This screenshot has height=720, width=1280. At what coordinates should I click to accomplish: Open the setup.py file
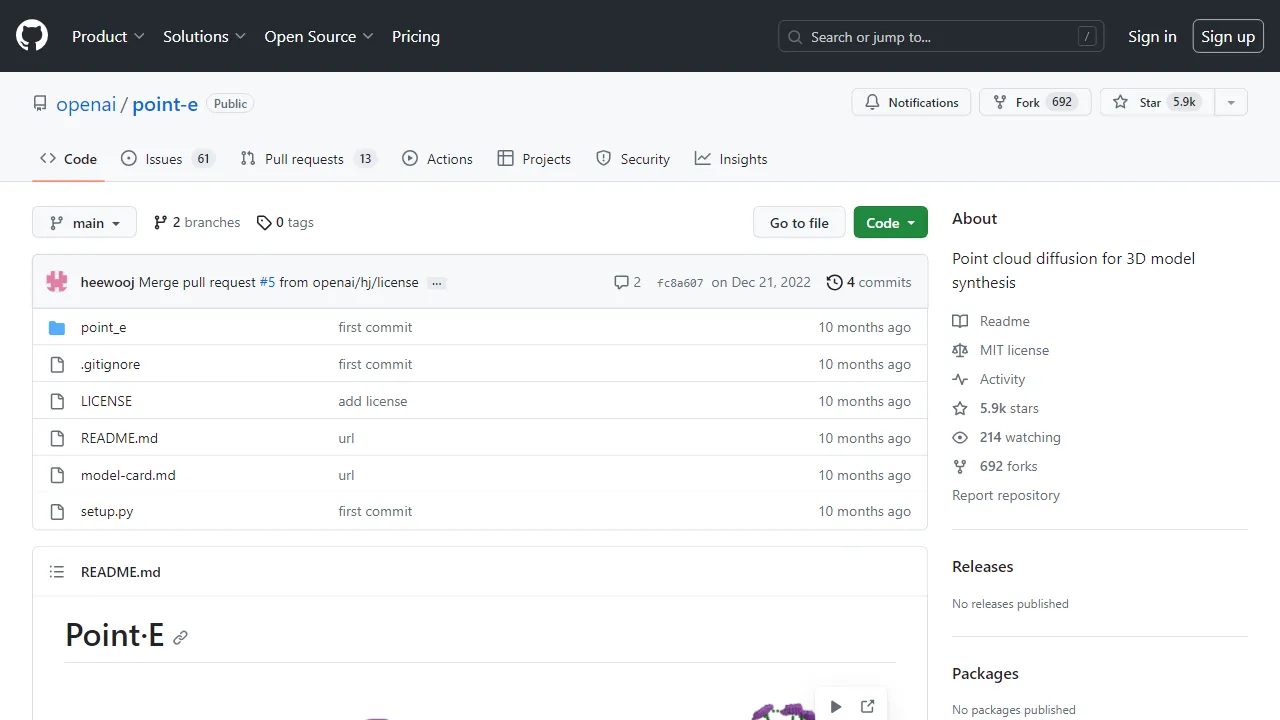click(x=107, y=511)
